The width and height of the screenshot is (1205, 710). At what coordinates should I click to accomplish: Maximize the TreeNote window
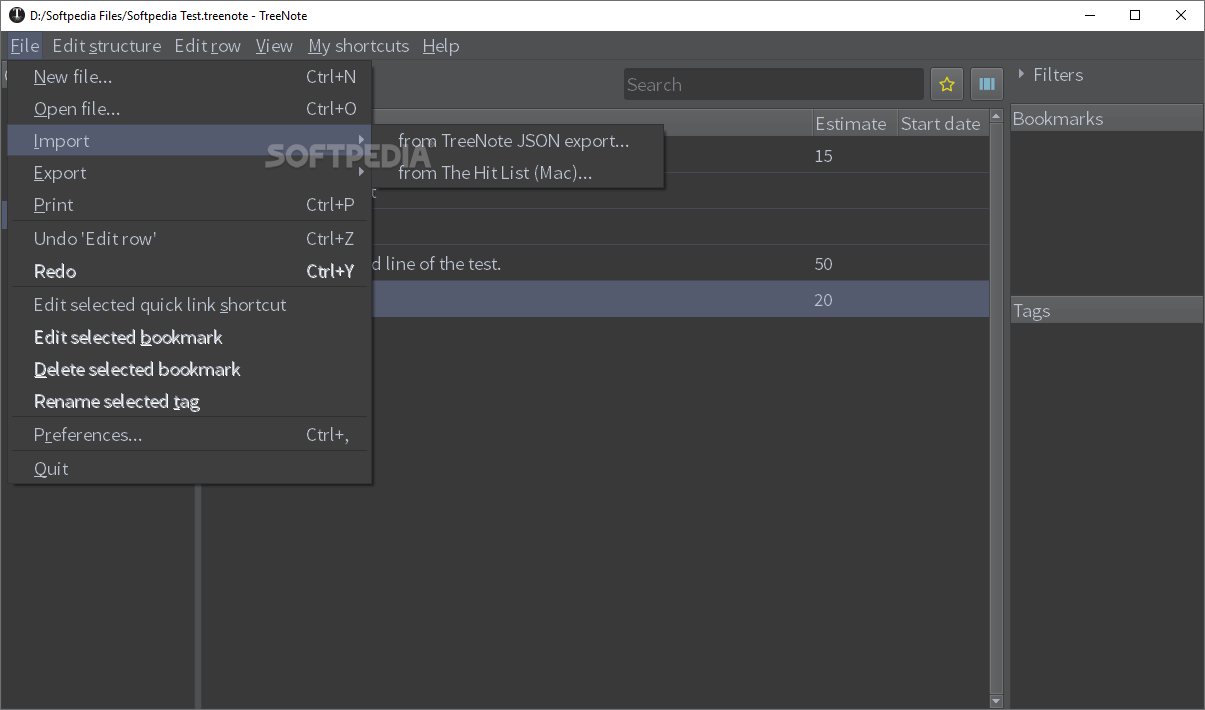tap(1135, 15)
